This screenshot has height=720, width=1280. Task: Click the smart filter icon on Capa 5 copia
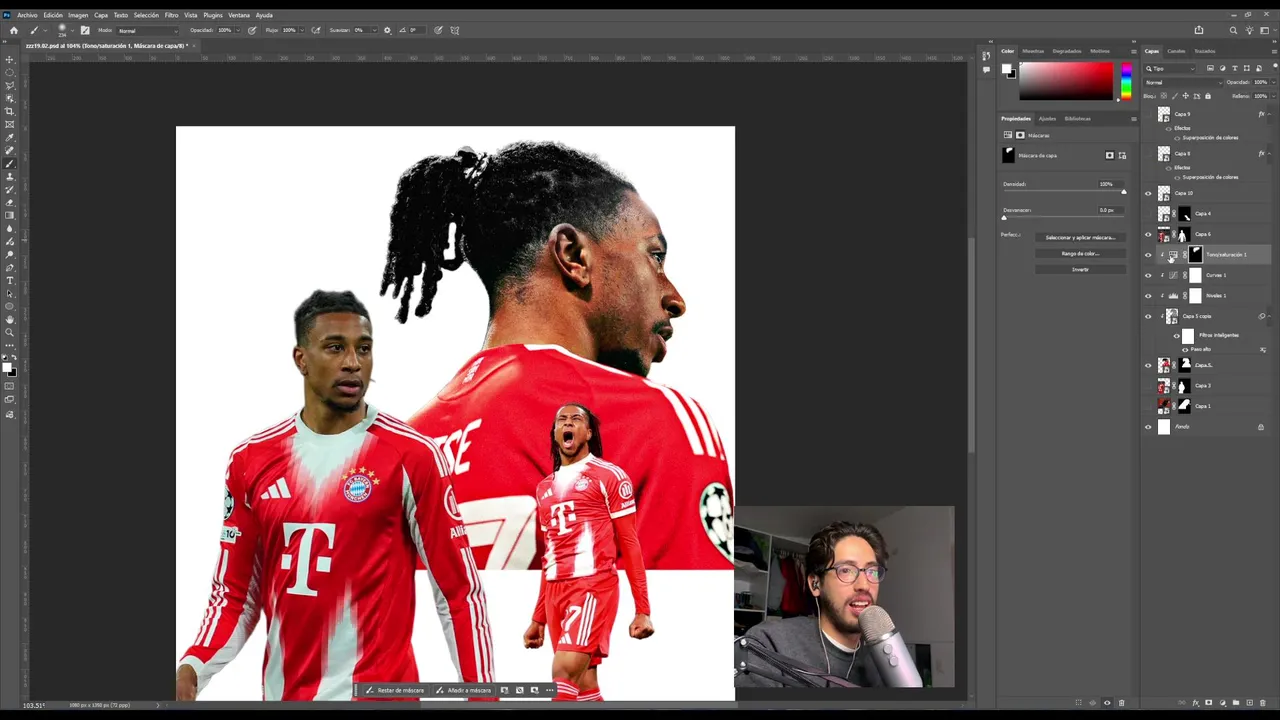pos(1262,316)
